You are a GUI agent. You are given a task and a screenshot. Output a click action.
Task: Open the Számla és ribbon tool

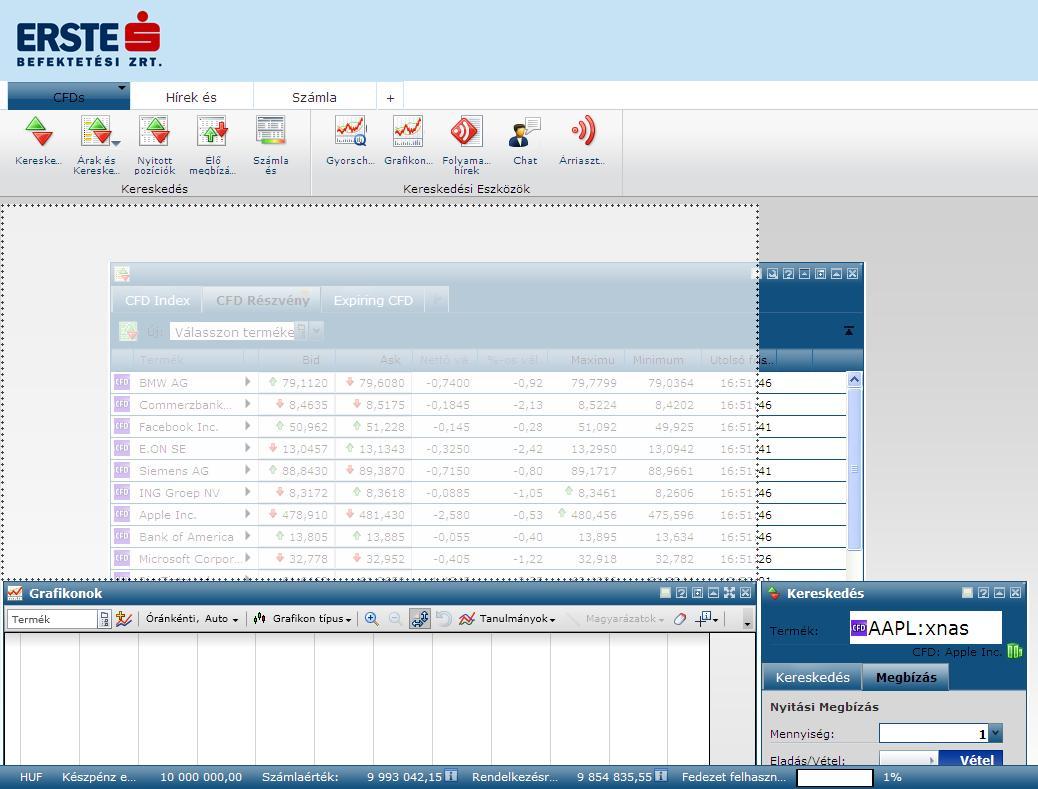point(271,146)
